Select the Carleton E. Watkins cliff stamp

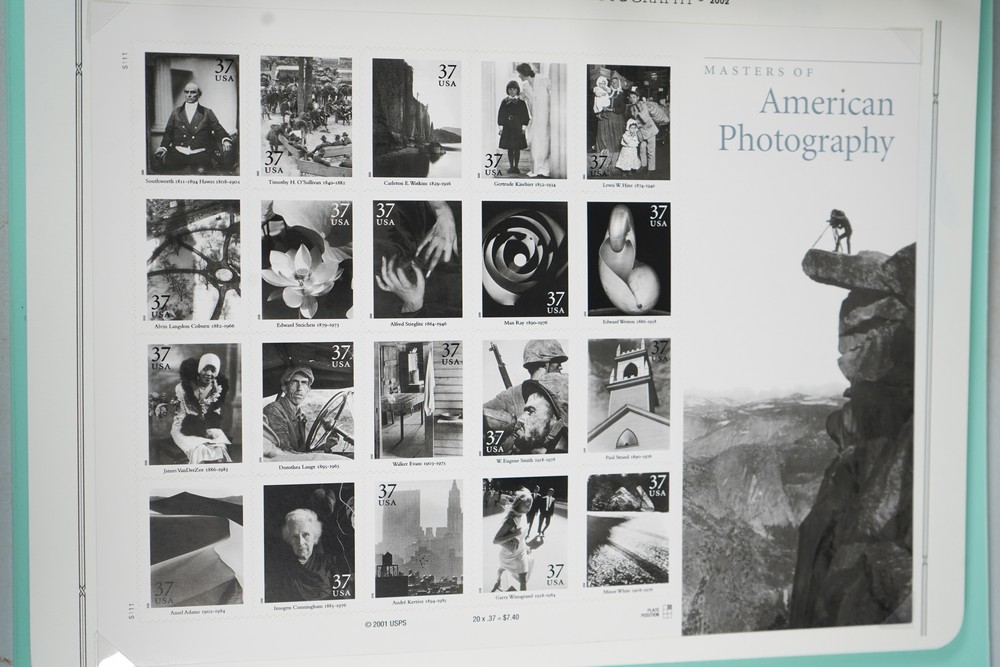click(417, 118)
